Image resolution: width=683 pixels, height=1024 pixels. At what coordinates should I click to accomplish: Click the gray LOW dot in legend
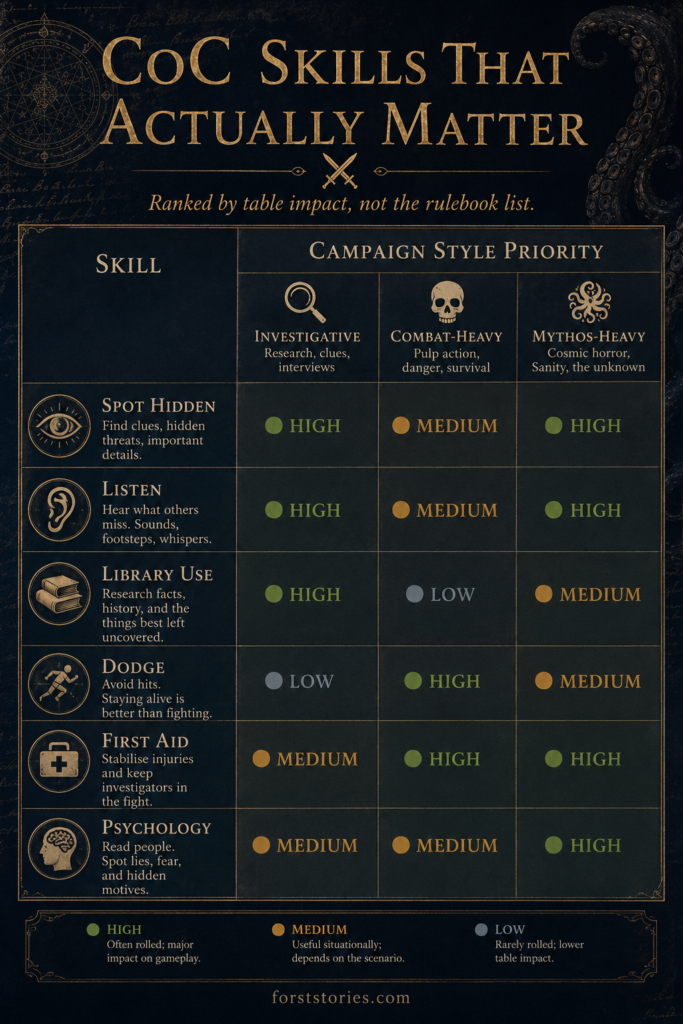[481, 929]
